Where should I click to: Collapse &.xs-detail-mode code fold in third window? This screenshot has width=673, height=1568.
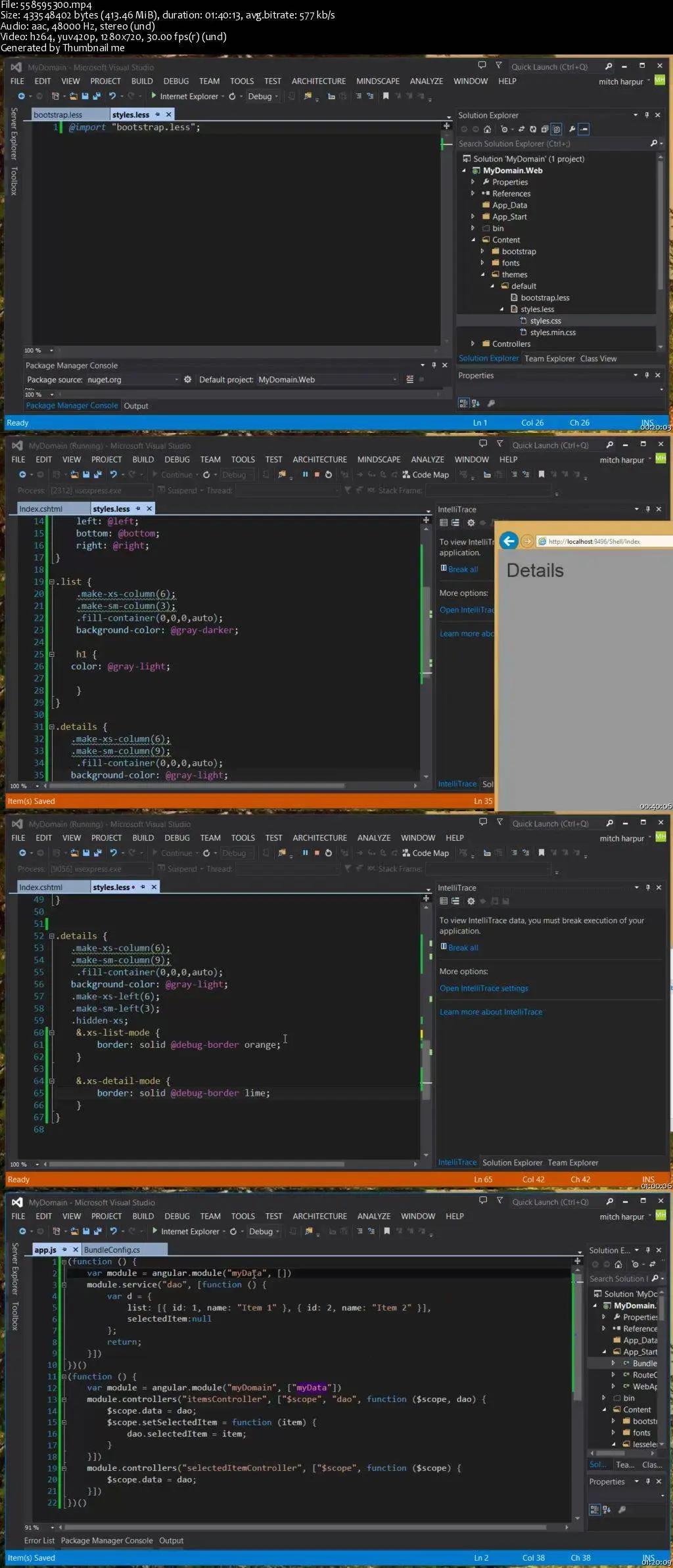tap(52, 1081)
